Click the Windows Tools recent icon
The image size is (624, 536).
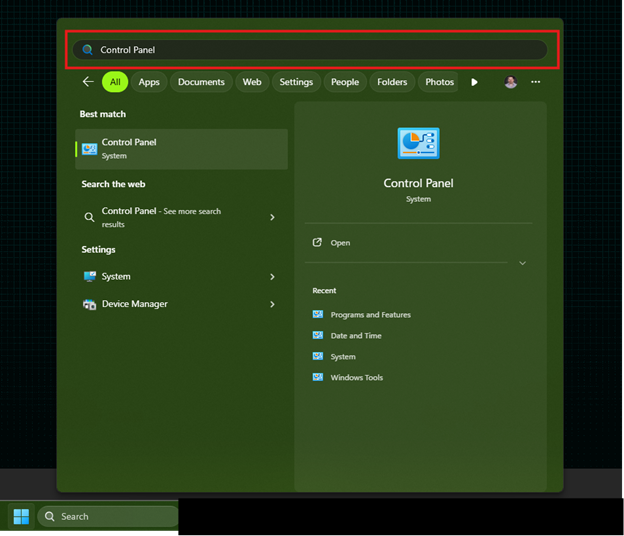(x=318, y=377)
